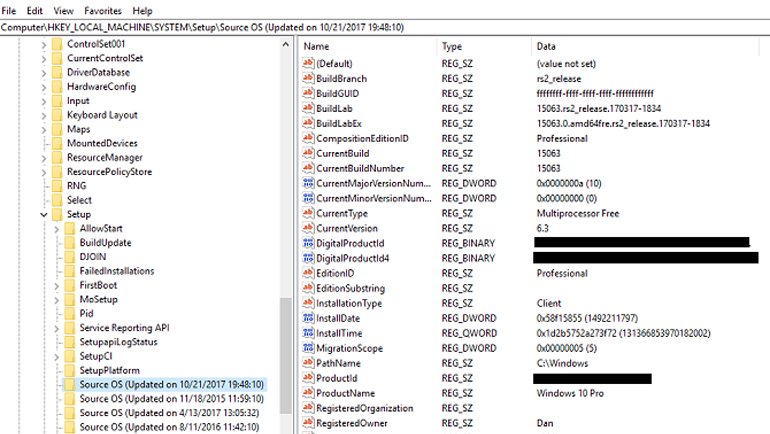Click the SetupPlatform folder icon

(70, 371)
